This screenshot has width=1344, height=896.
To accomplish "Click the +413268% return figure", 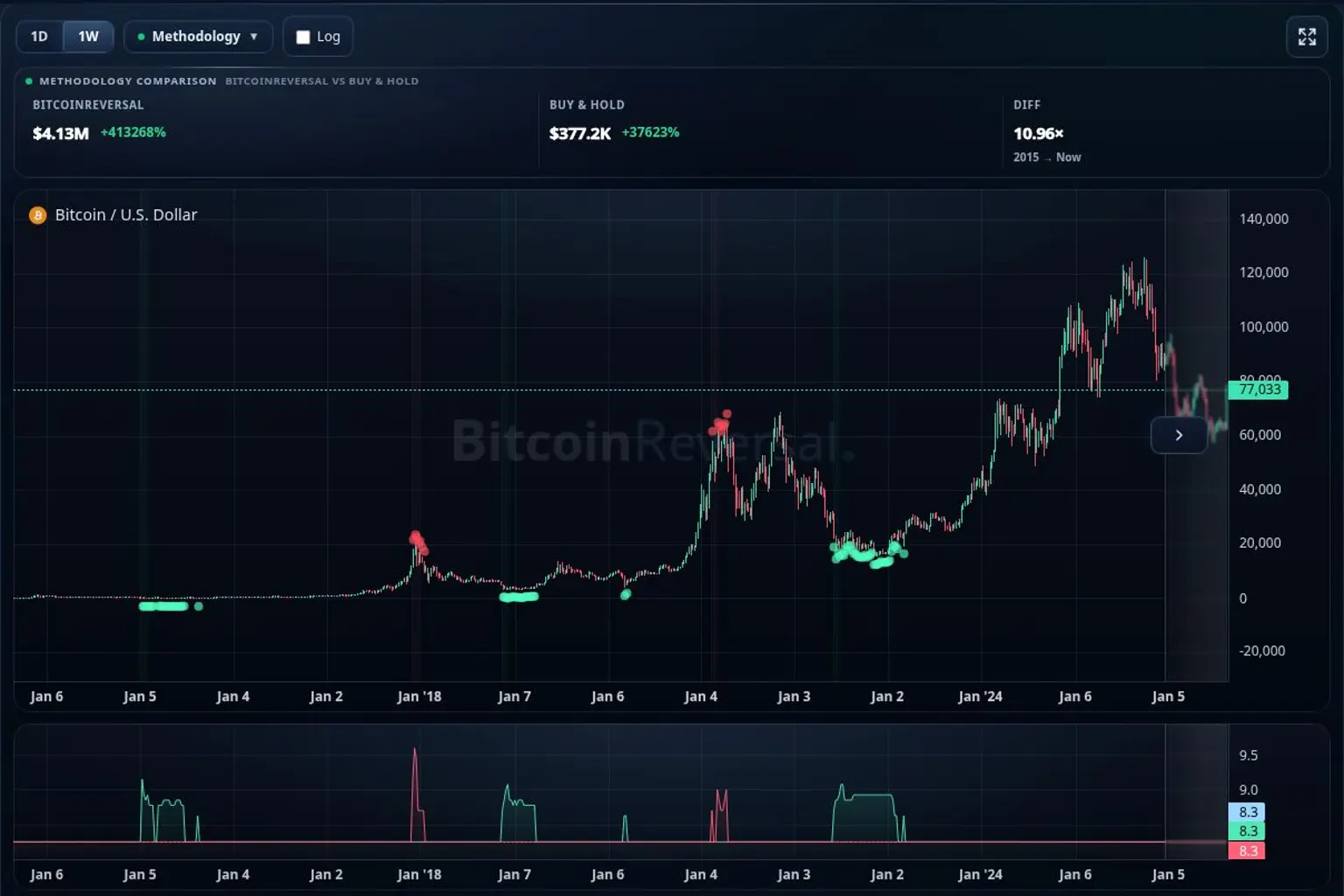I will point(133,132).
